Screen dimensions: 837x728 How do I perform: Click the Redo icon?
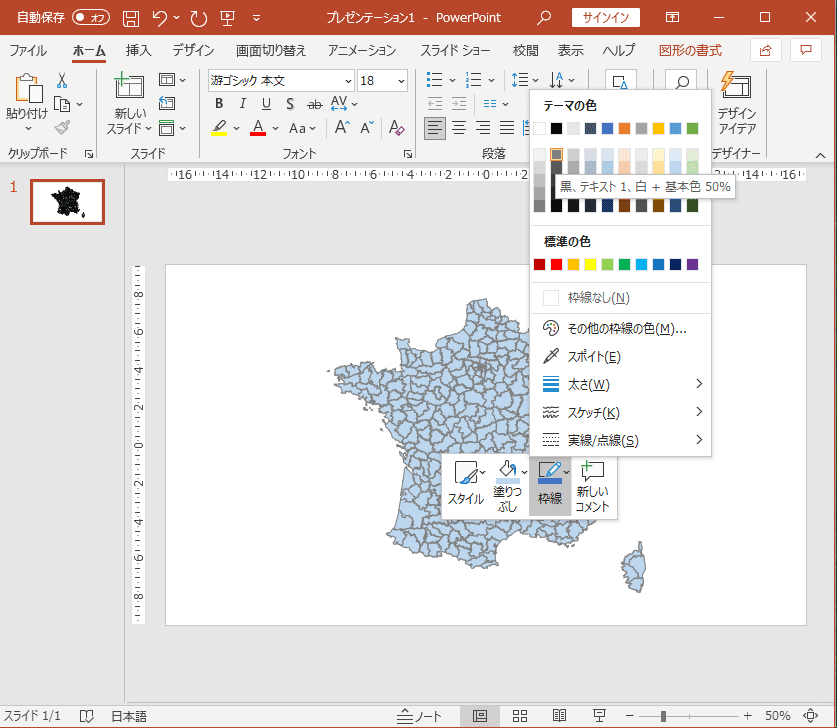tap(199, 18)
